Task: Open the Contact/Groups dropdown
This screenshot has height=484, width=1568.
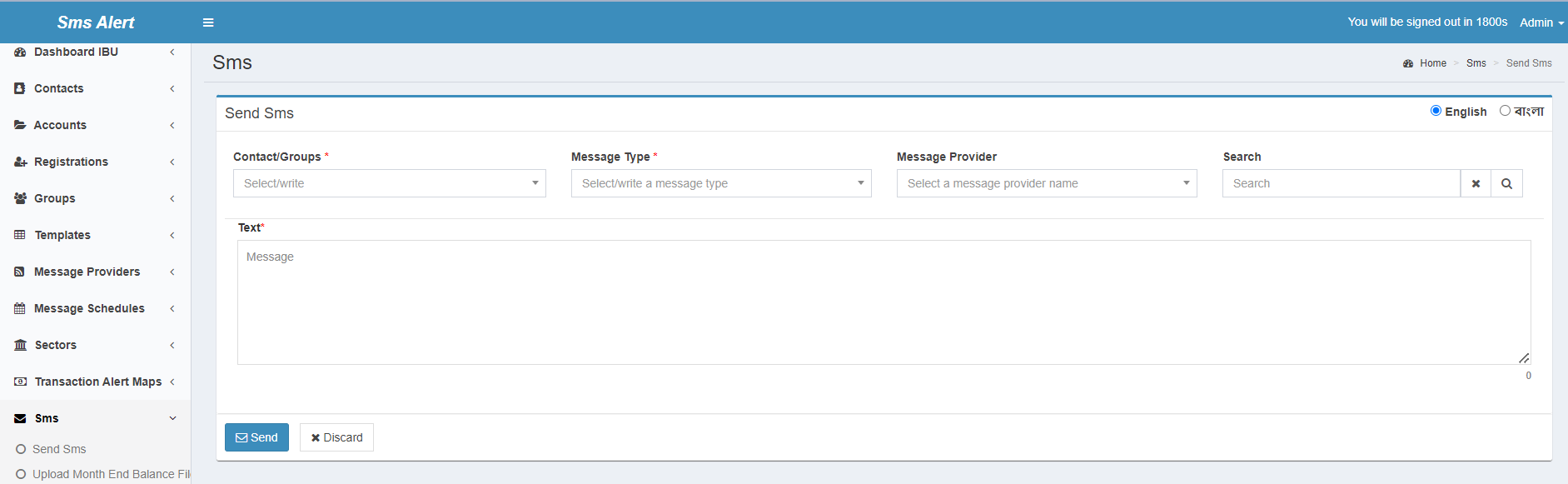Action: click(x=390, y=183)
